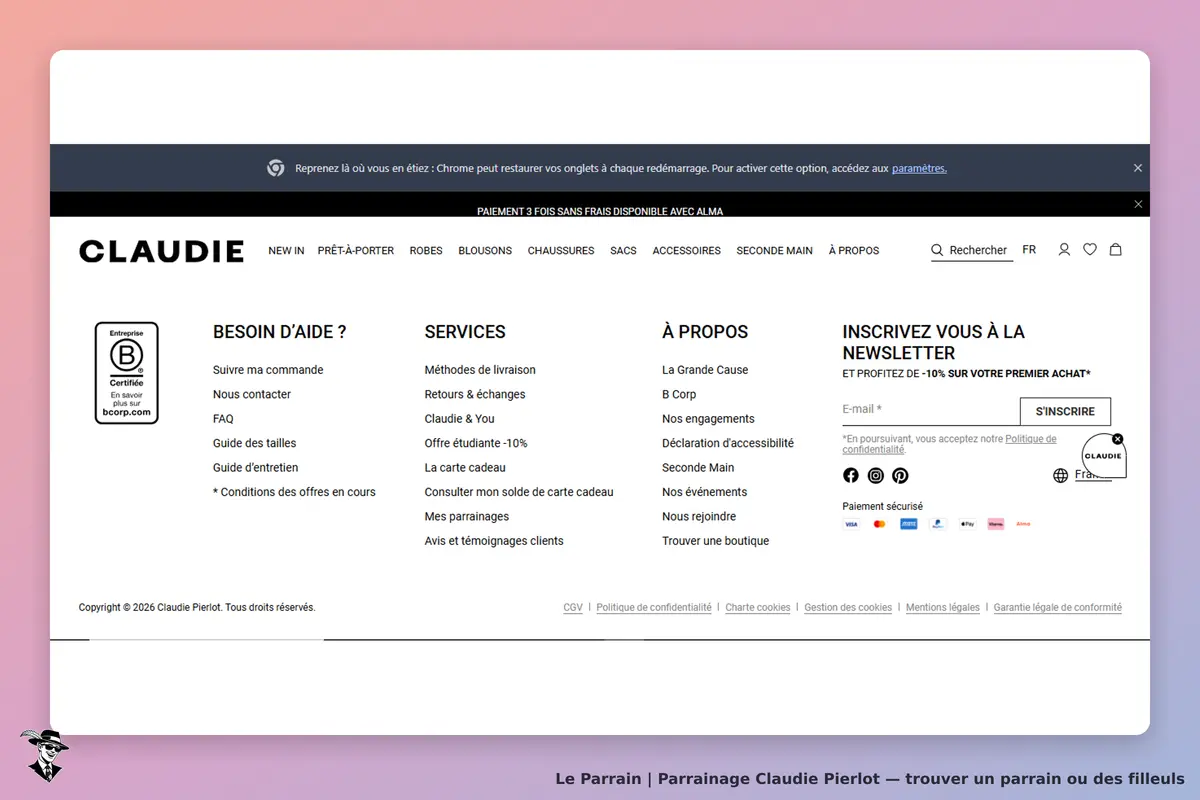Open the FAQ link
The width and height of the screenshot is (1200, 800).
(x=223, y=419)
